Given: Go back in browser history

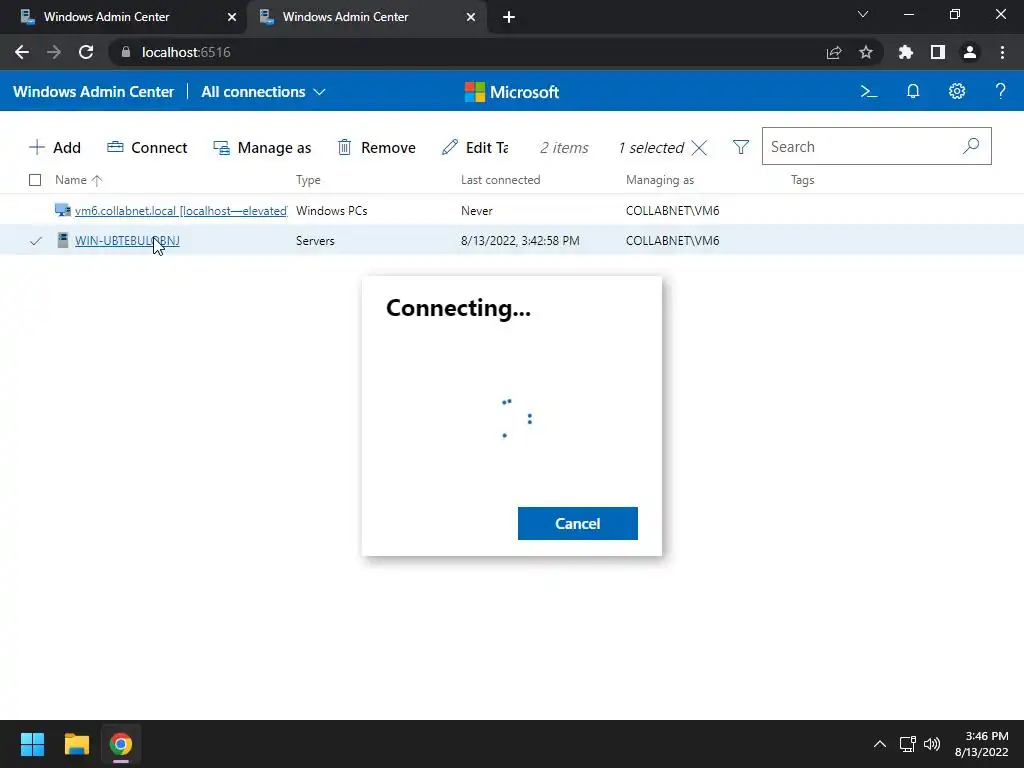Looking at the screenshot, I should point(22,52).
